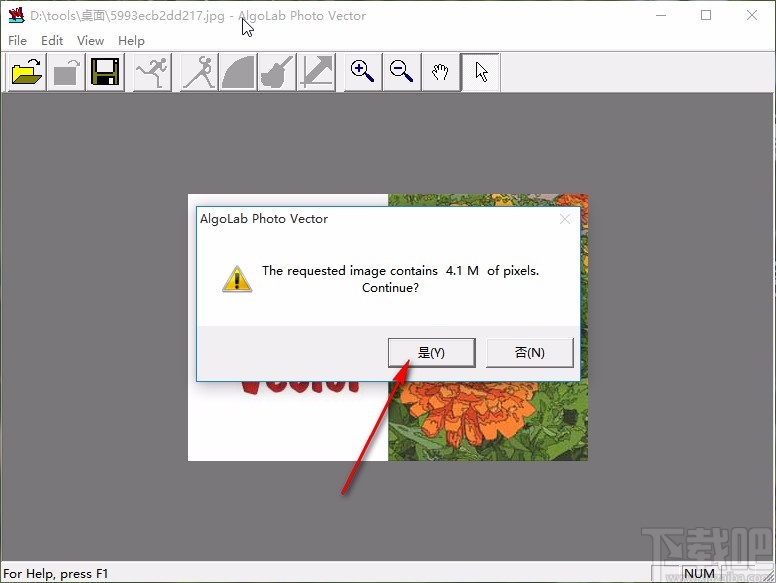Image resolution: width=776 pixels, height=583 pixels.
Task: Open the File menu
Action: [17, 41]
